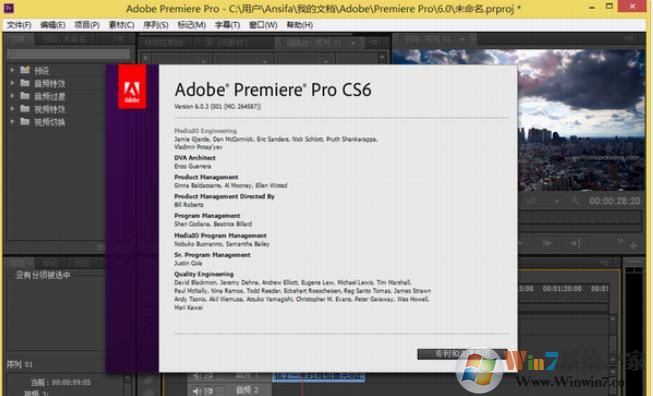
Task: Open the program monitor settings wrench
Action: click(x=576, y=202)
